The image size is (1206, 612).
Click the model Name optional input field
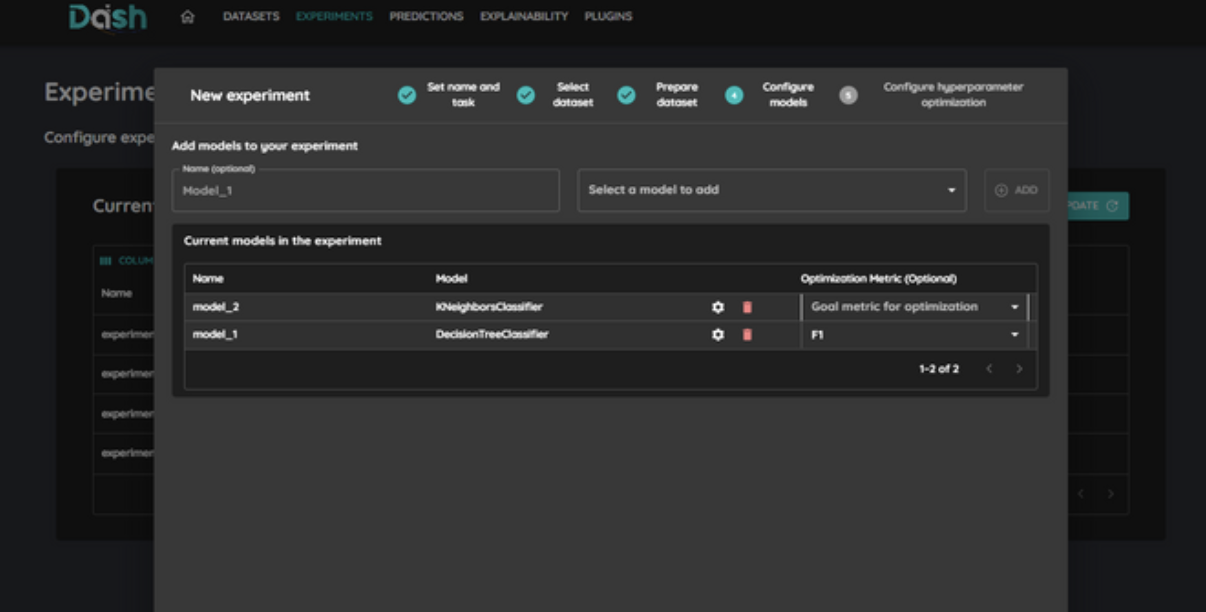tap(365, 191)
